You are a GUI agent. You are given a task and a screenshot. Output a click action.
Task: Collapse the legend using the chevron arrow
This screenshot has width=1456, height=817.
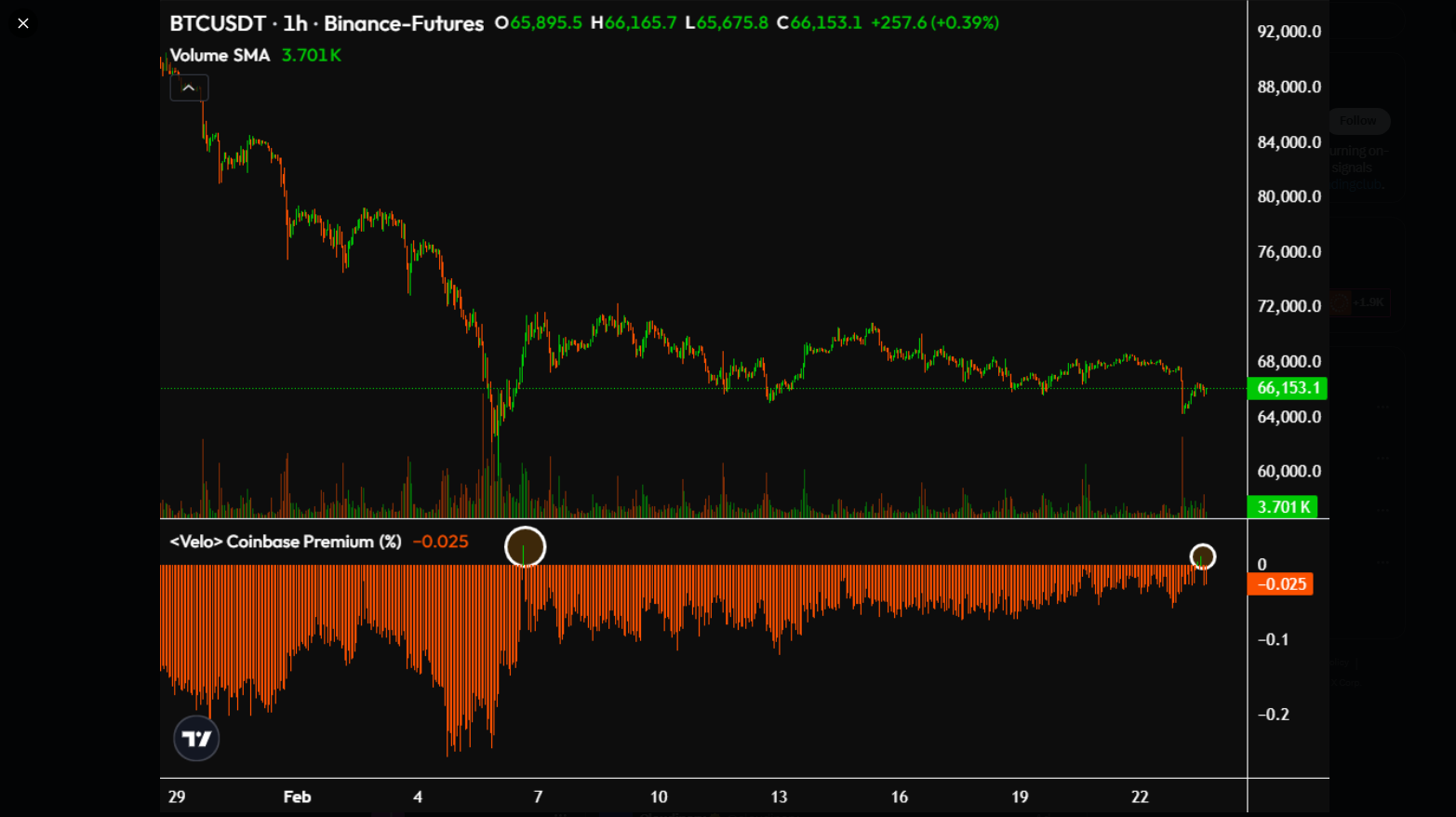pyautogui.click(x=189, y=87)
